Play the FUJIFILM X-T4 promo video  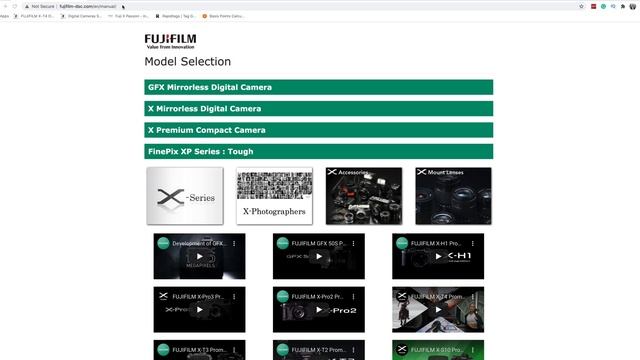tap(438, 309)
